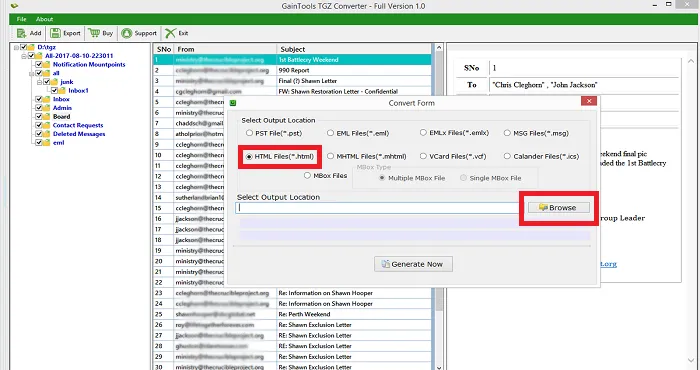Select the All-2017-08-10-223011 tree label
The height and width of the screenshot is (370, 700).
tap(79, 56)
